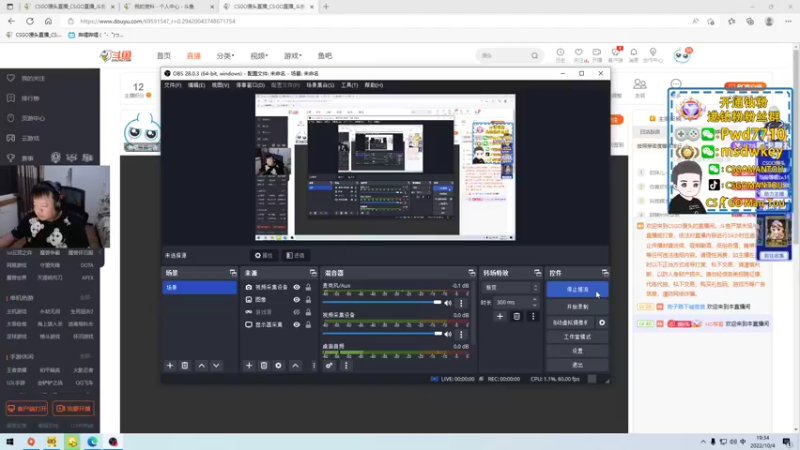800x450 pixels.
Task: Pop out the 转场特效 dock with its float icon
Action: click(x=537, y=273)
